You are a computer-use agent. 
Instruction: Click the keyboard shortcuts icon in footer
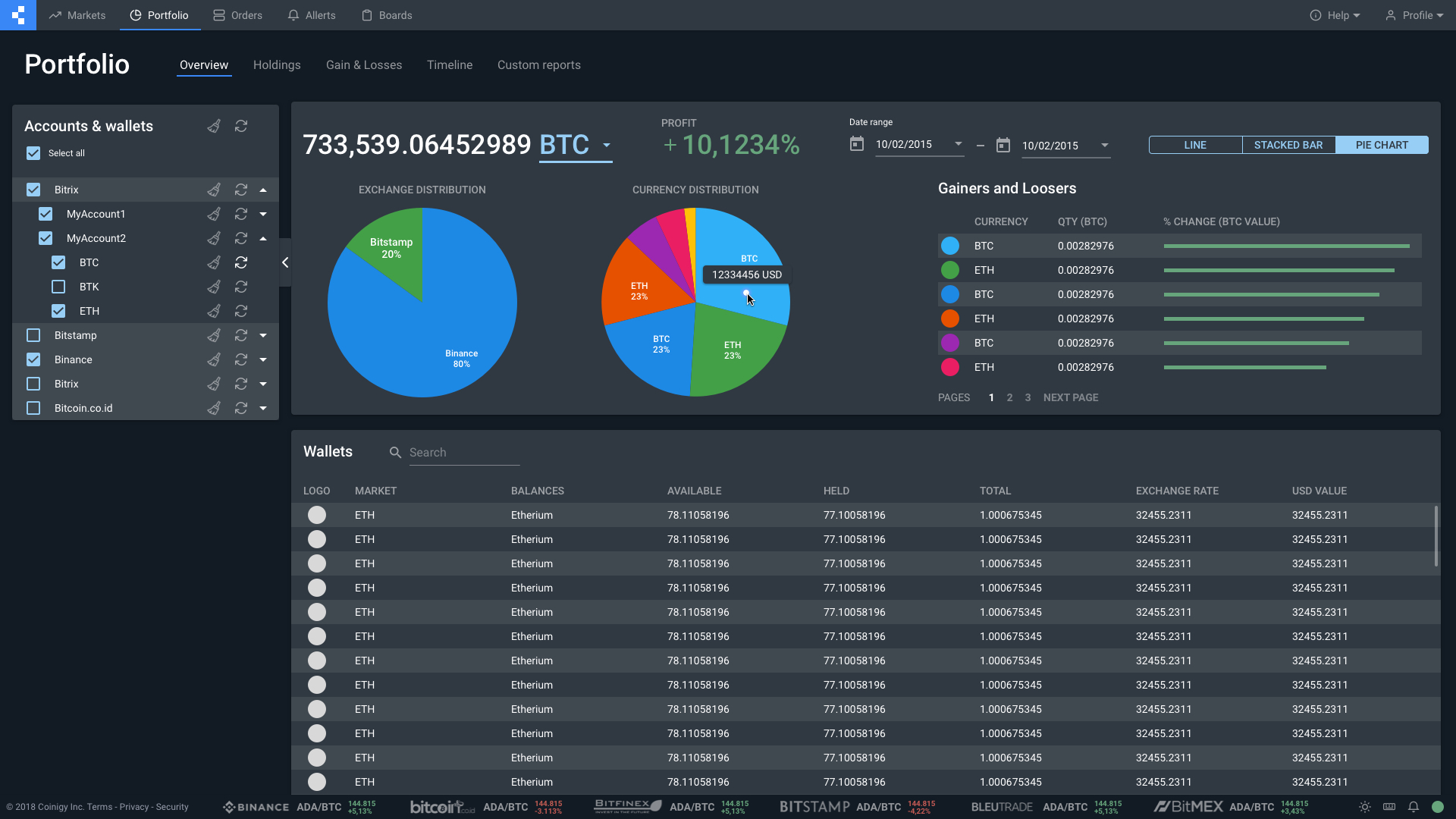(1389, 807)
